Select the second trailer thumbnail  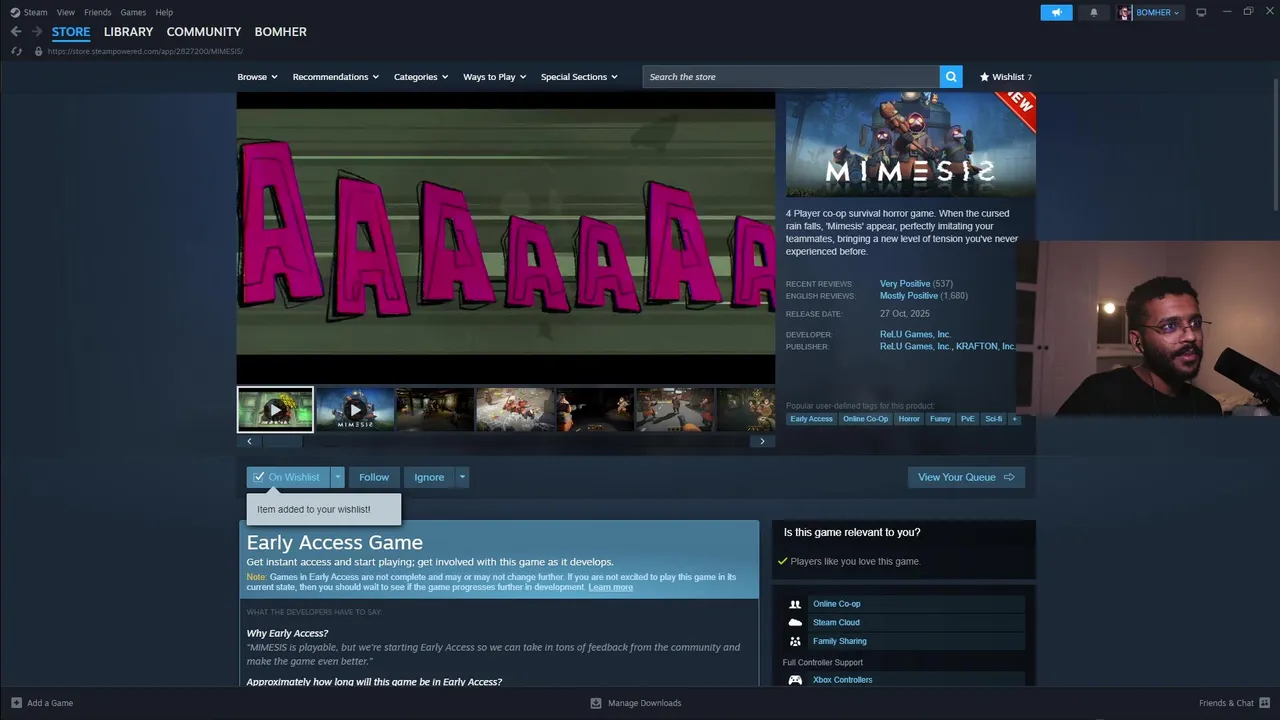point(355,410)
